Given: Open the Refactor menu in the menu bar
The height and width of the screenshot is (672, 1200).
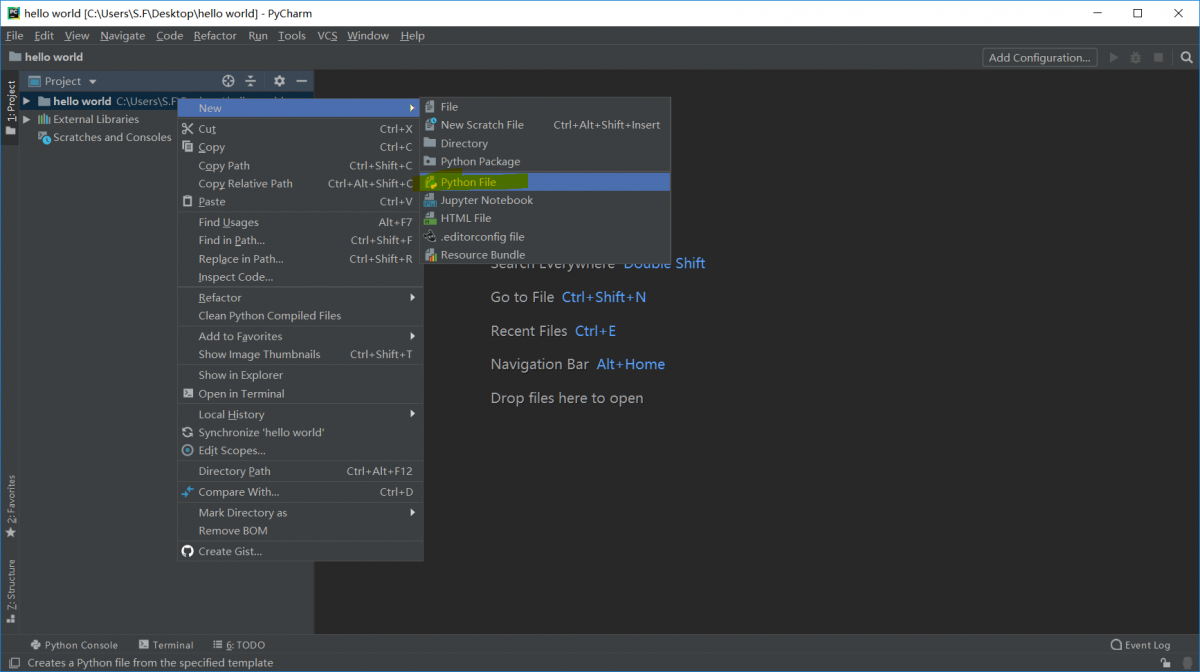Looking at the screenshot, I should (215, 35).
